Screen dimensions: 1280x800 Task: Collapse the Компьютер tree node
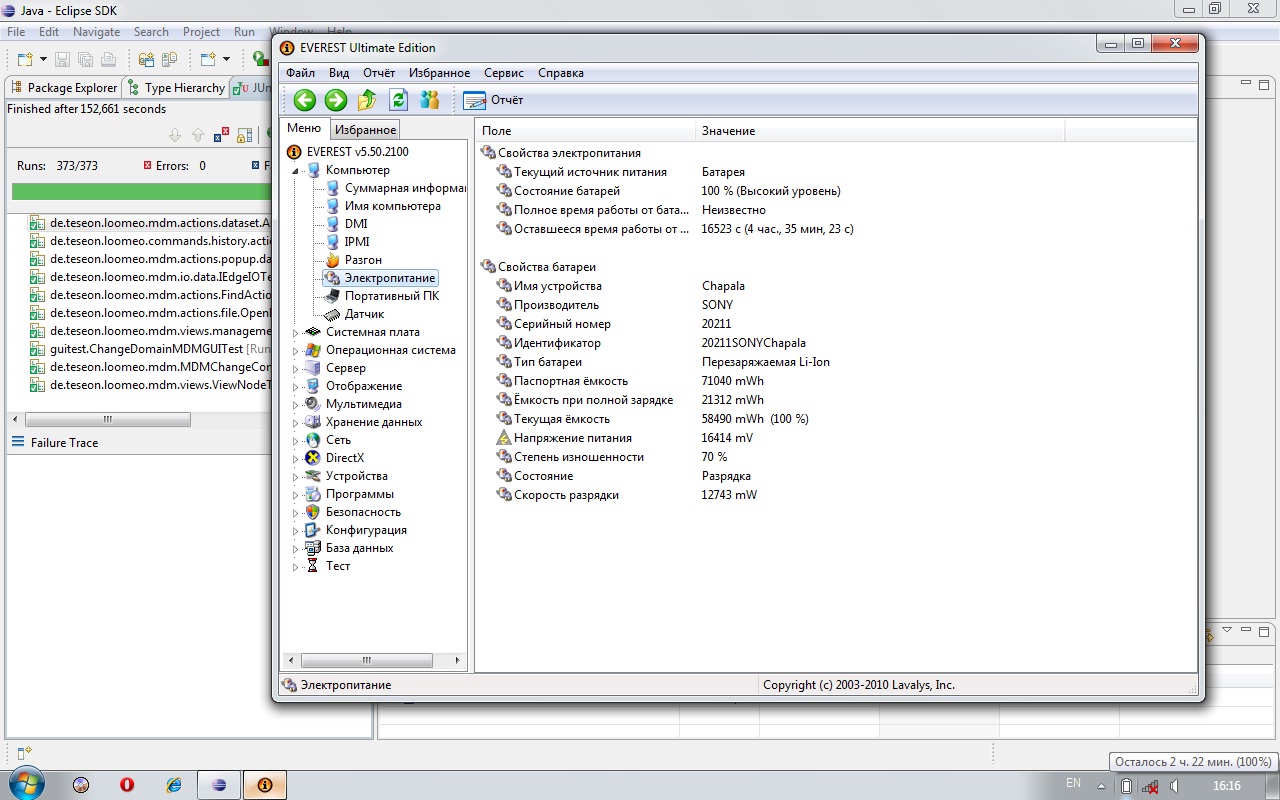[296, 171]
